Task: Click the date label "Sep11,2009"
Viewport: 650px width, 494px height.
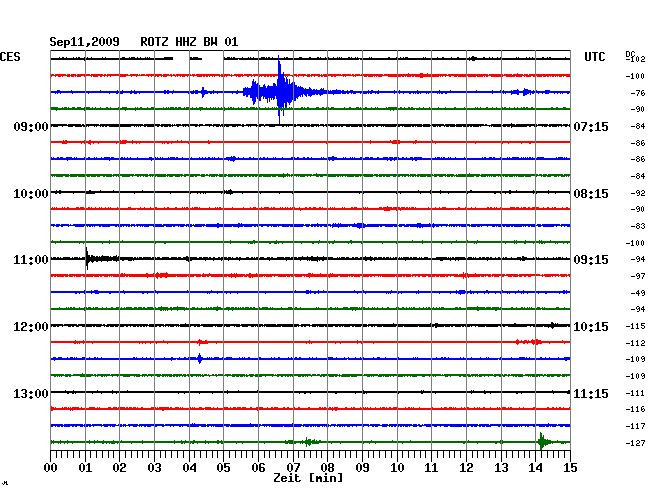Action: pos(84,42)
